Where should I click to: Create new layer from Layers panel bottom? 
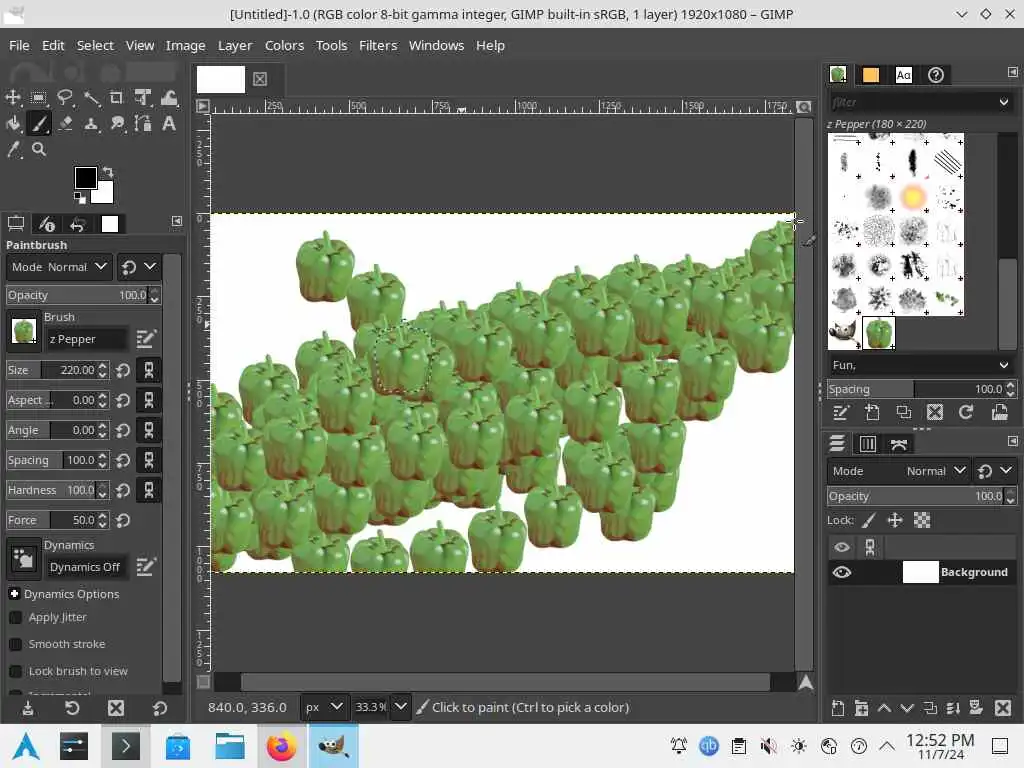pyautogui.click(x=838, y=708)
